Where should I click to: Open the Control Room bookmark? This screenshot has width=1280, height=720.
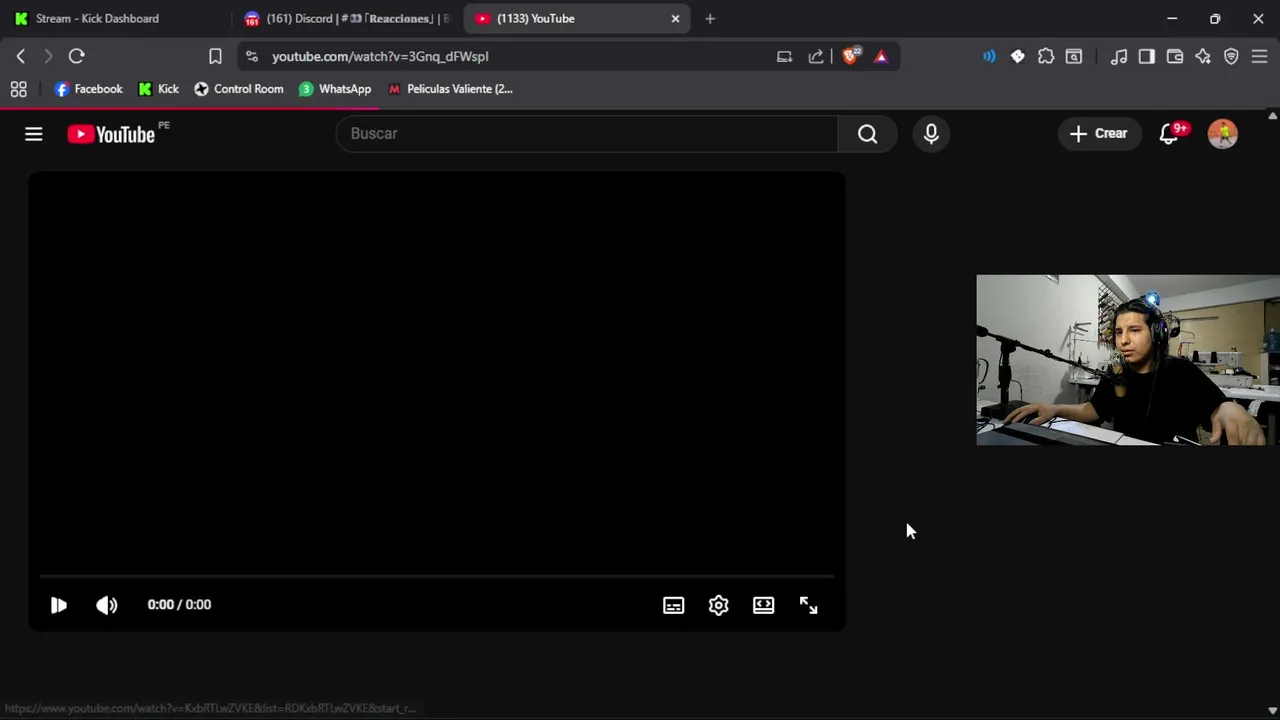[x=238, y=89]
